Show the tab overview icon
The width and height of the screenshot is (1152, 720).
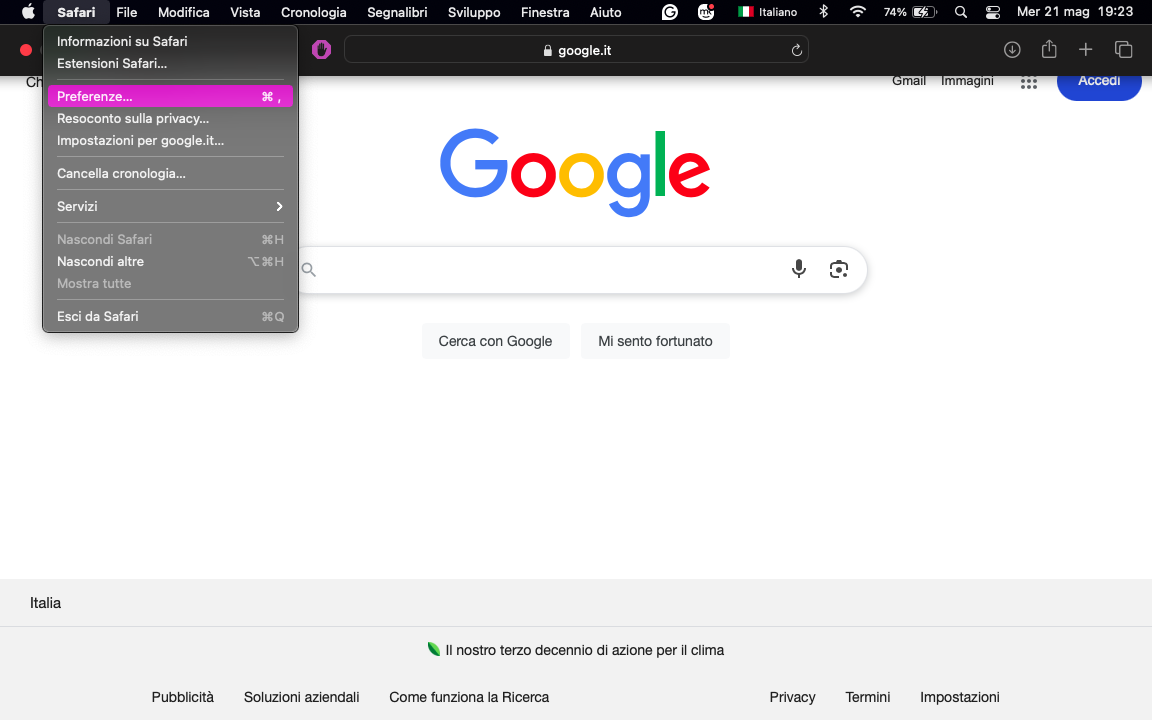pyautogui.click(x=1123, y=49)
